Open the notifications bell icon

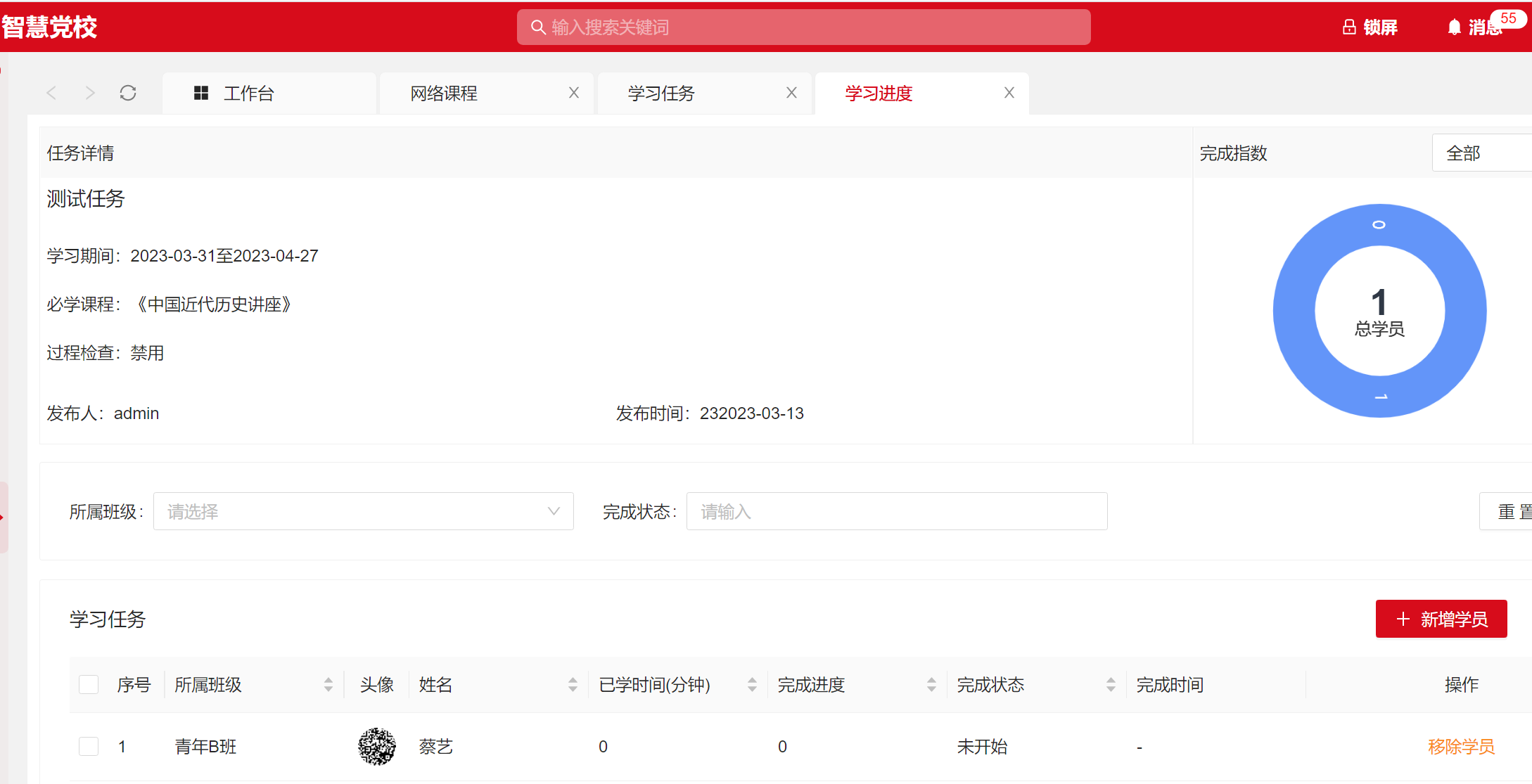coord(1454,27)
